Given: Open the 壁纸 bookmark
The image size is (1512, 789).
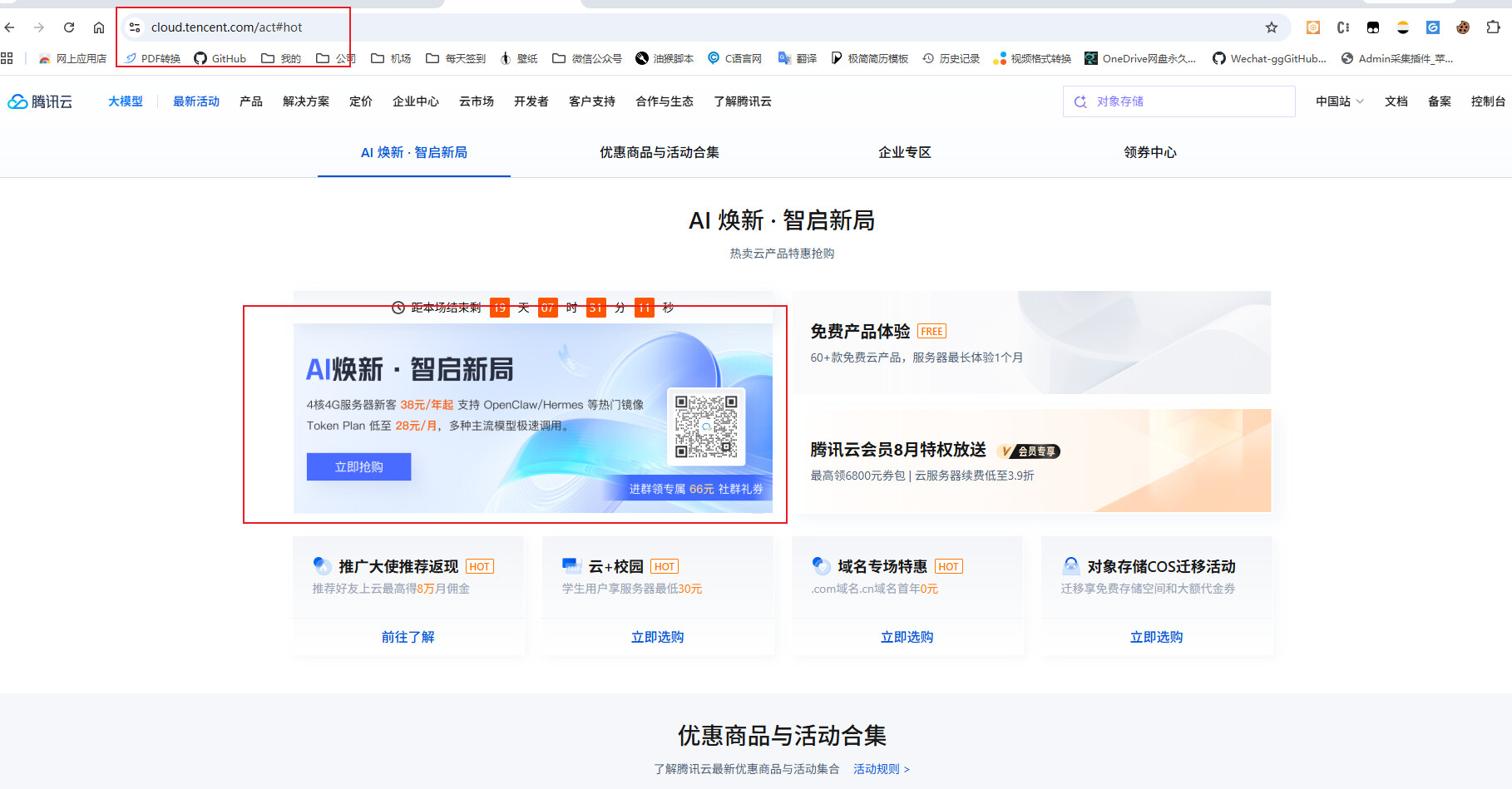Looking at the screenshot, I should 519,58.
